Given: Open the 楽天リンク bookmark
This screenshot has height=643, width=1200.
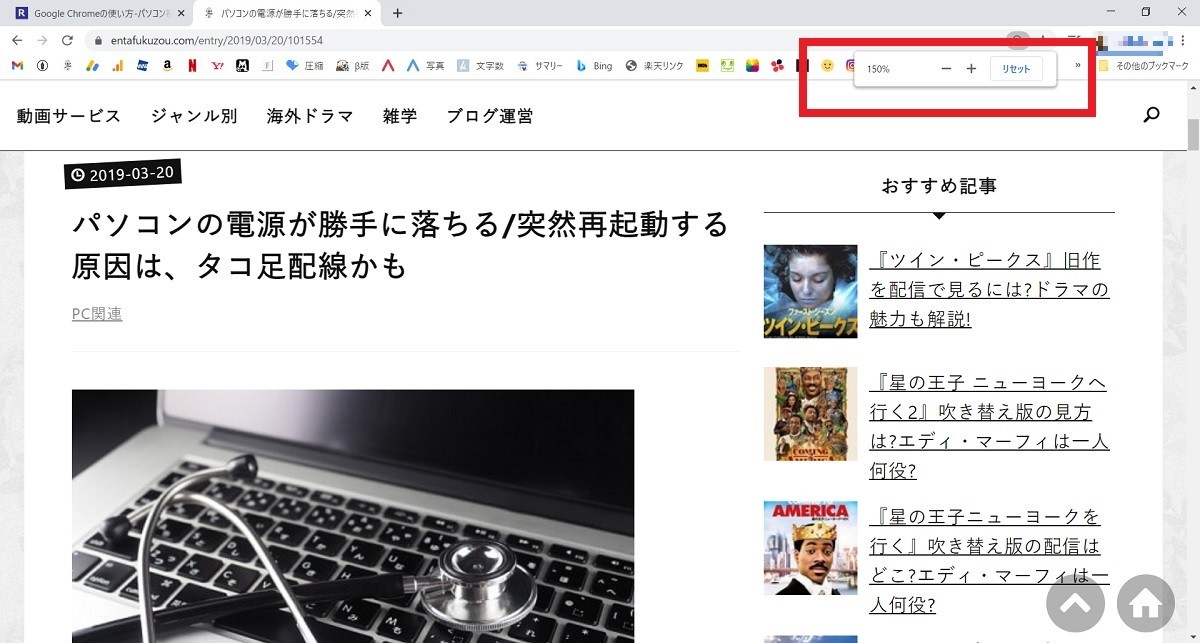Looking at the screenshot, I should 655,66.
